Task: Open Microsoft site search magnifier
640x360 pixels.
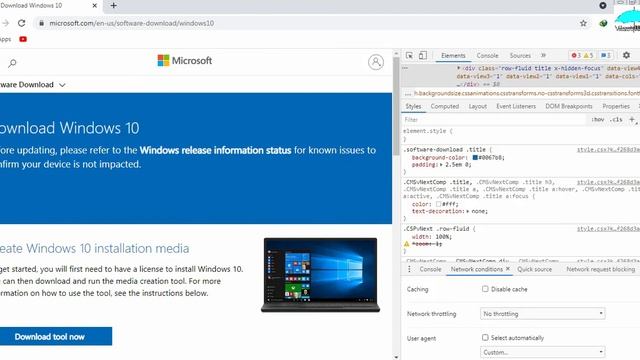Action: [x=12, y=63]
